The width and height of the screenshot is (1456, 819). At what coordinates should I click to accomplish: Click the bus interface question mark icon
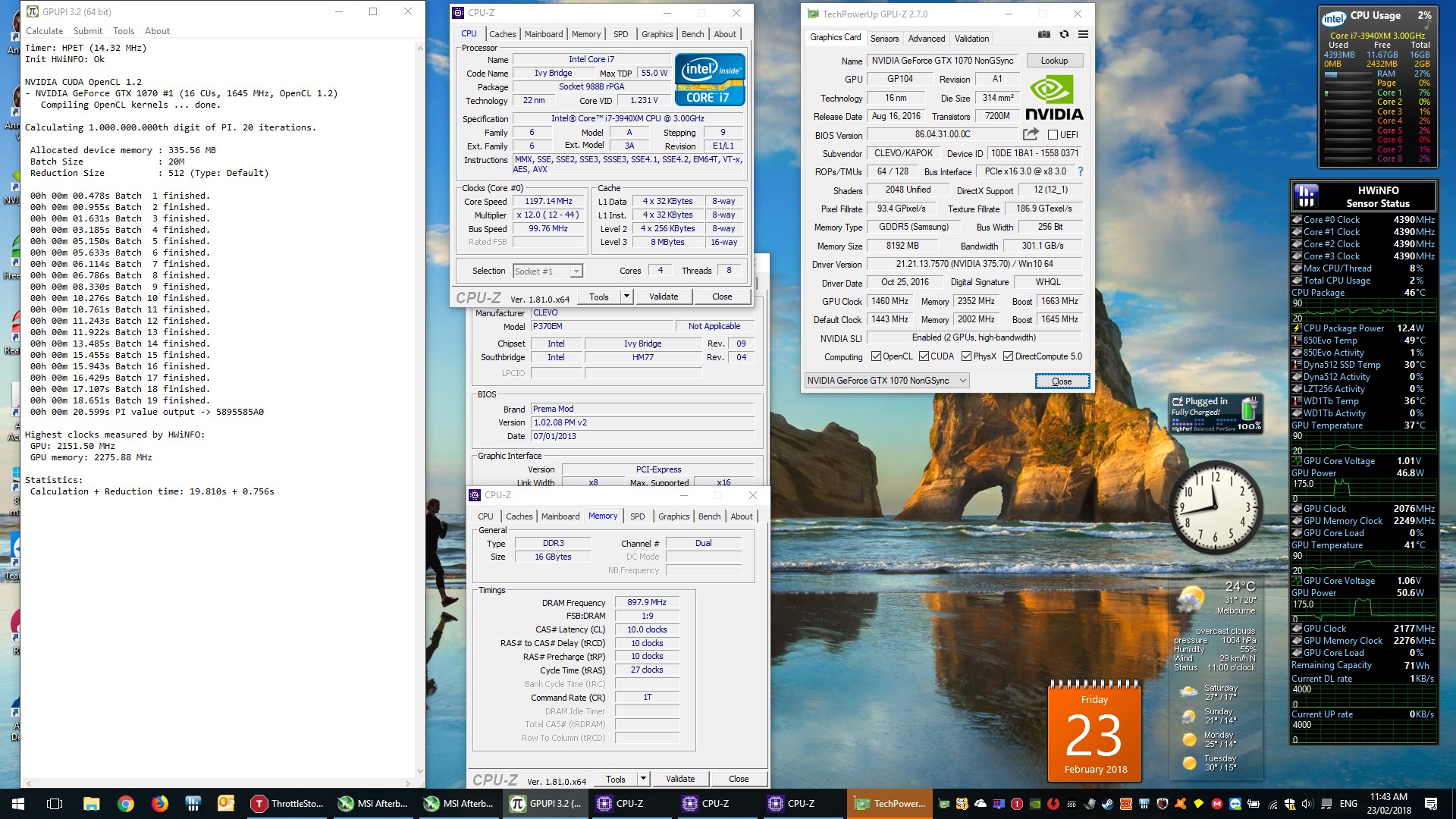pos(1081,171)
